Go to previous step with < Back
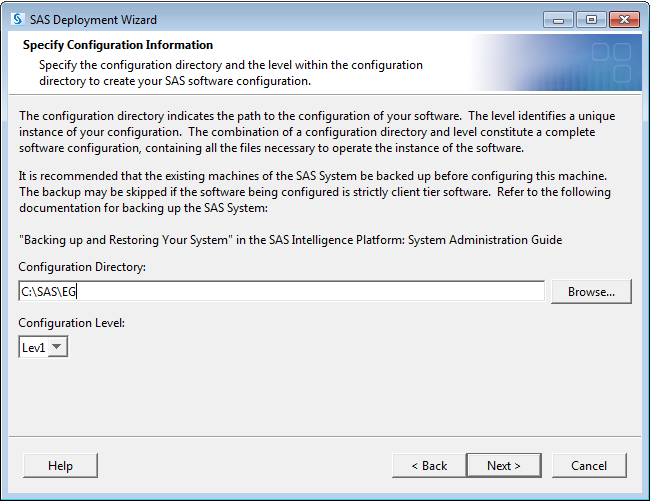The width and height of the screenshot is (651, 501). click(x=428, y=465)
